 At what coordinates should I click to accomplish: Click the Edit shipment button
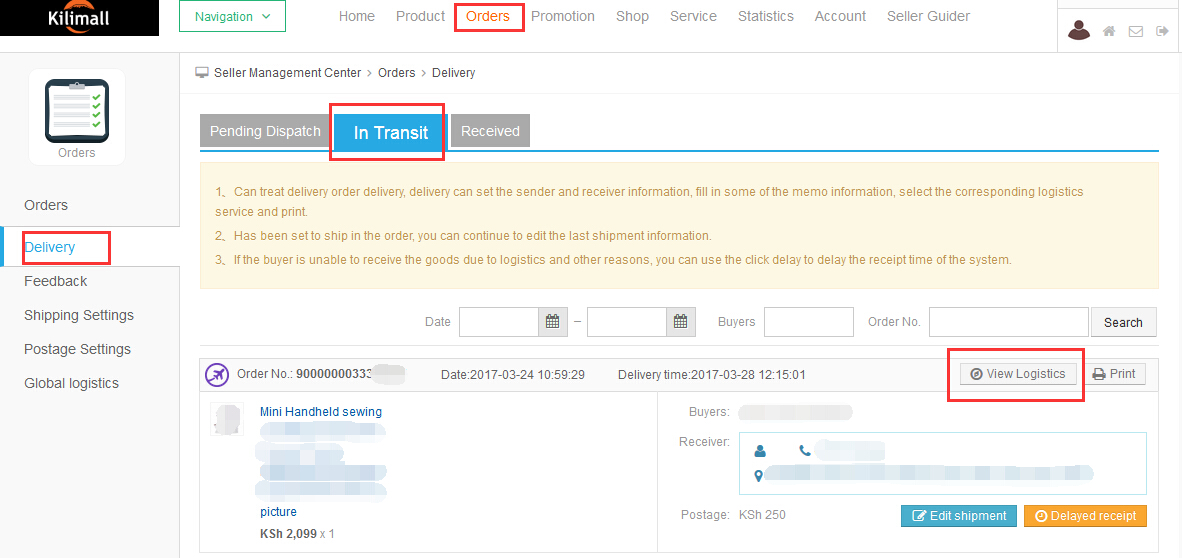[x=959, y=516]
